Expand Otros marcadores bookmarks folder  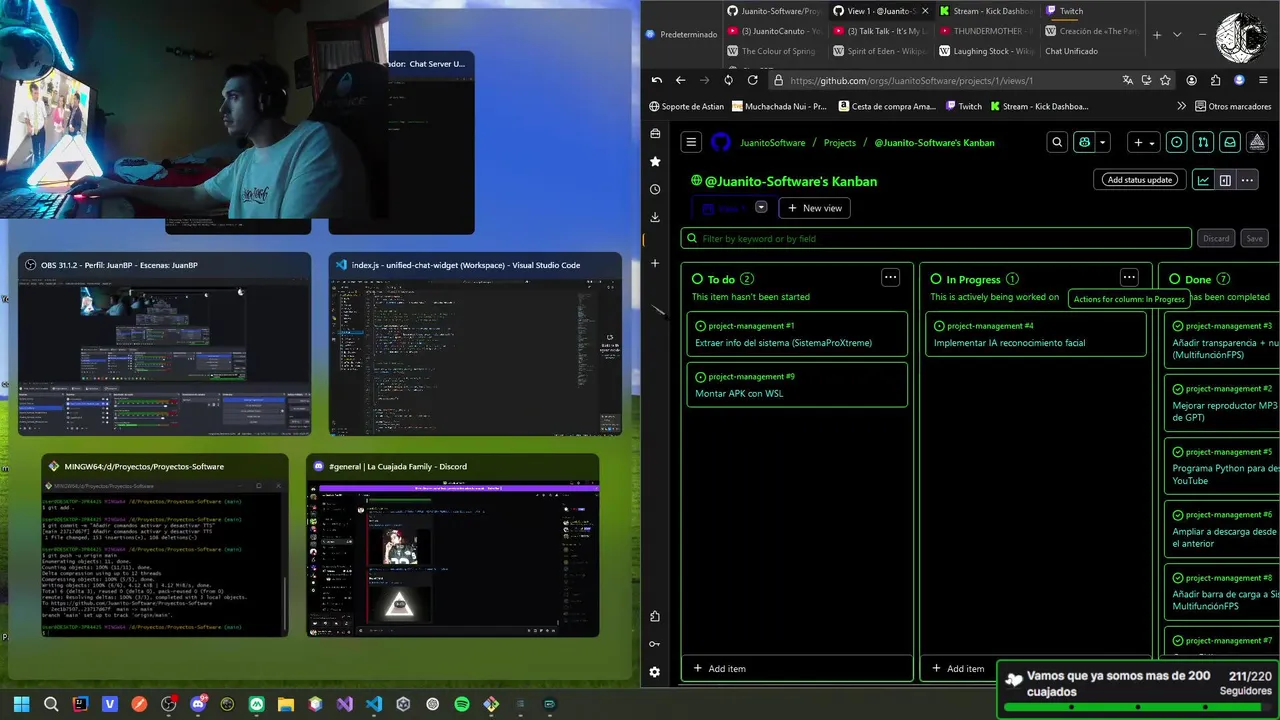coord(1233,106)
